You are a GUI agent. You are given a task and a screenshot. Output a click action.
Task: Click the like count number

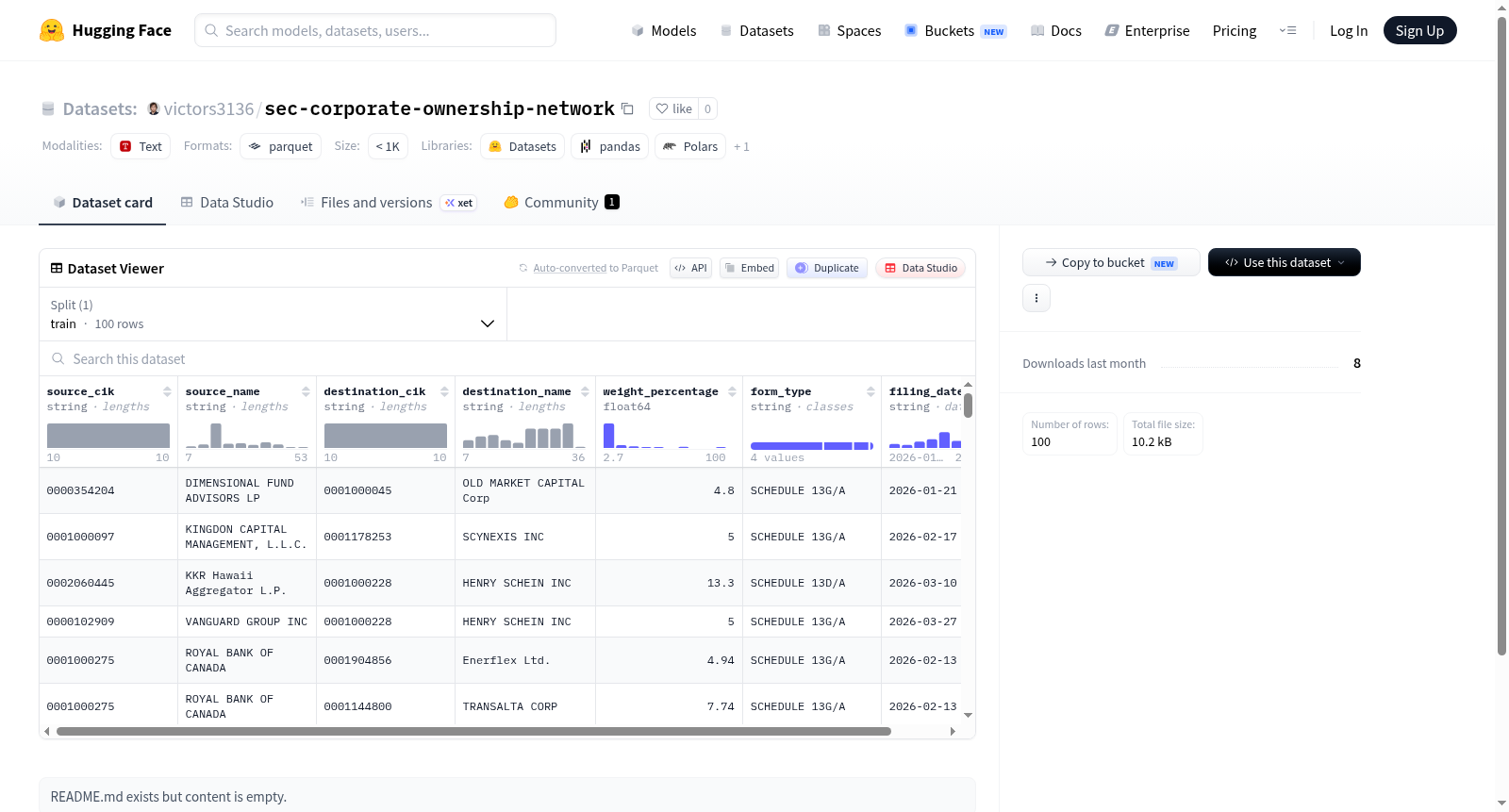[x=708, y=108]
